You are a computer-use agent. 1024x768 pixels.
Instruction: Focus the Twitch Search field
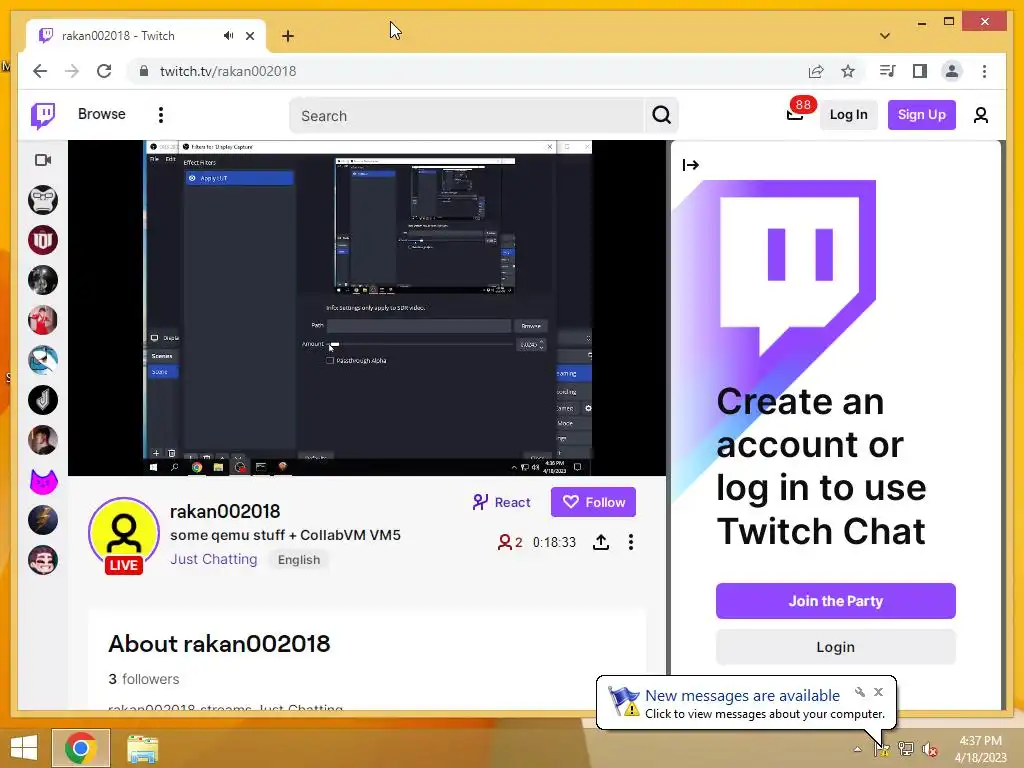(x=466, y=116)
